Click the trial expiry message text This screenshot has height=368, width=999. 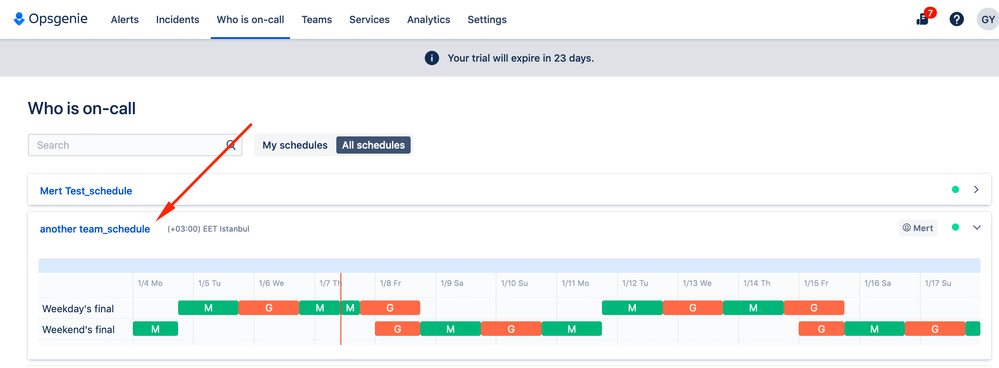(521, 58)
